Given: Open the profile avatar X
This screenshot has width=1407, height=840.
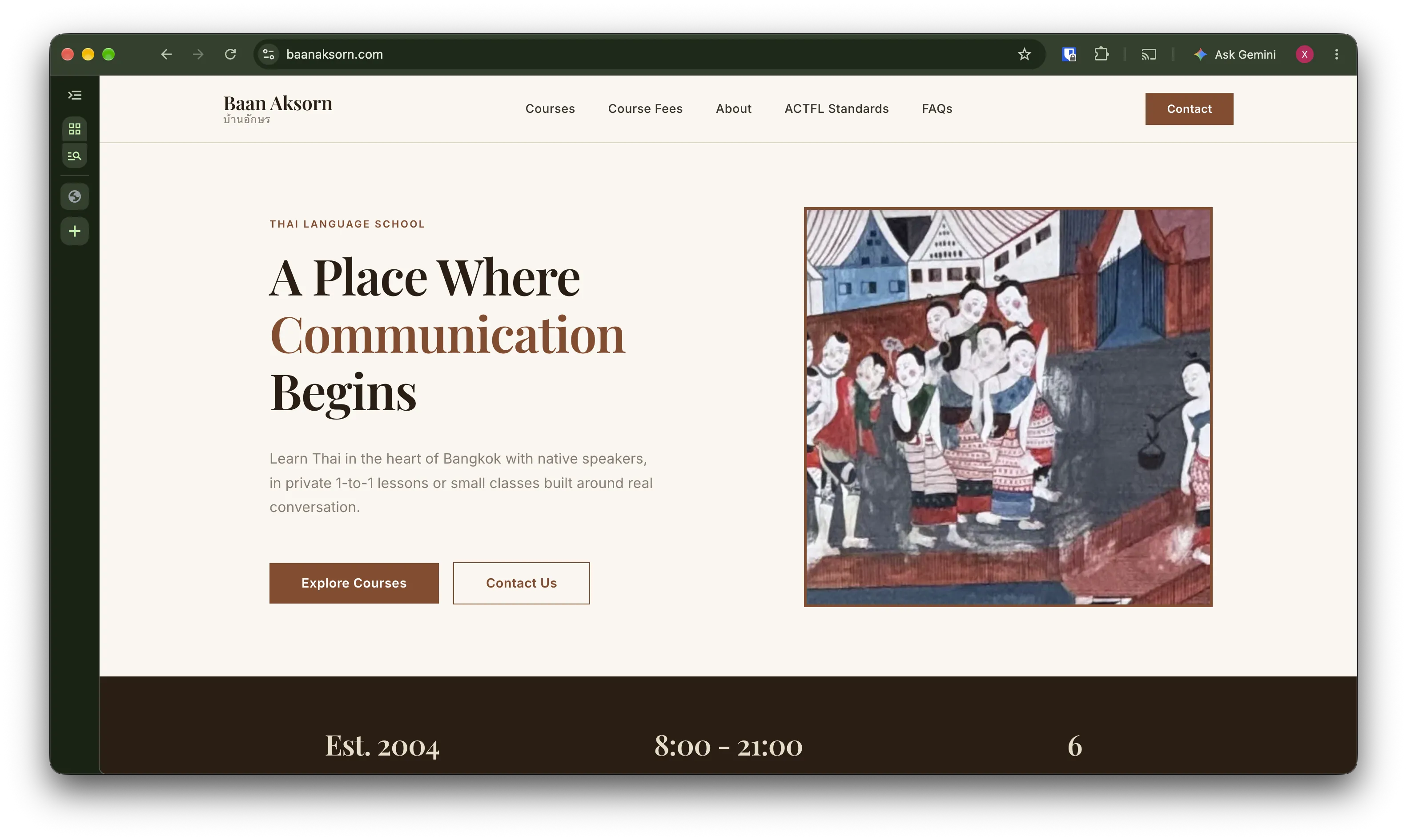Looking at the screenshot, I should click(1304, 54).
